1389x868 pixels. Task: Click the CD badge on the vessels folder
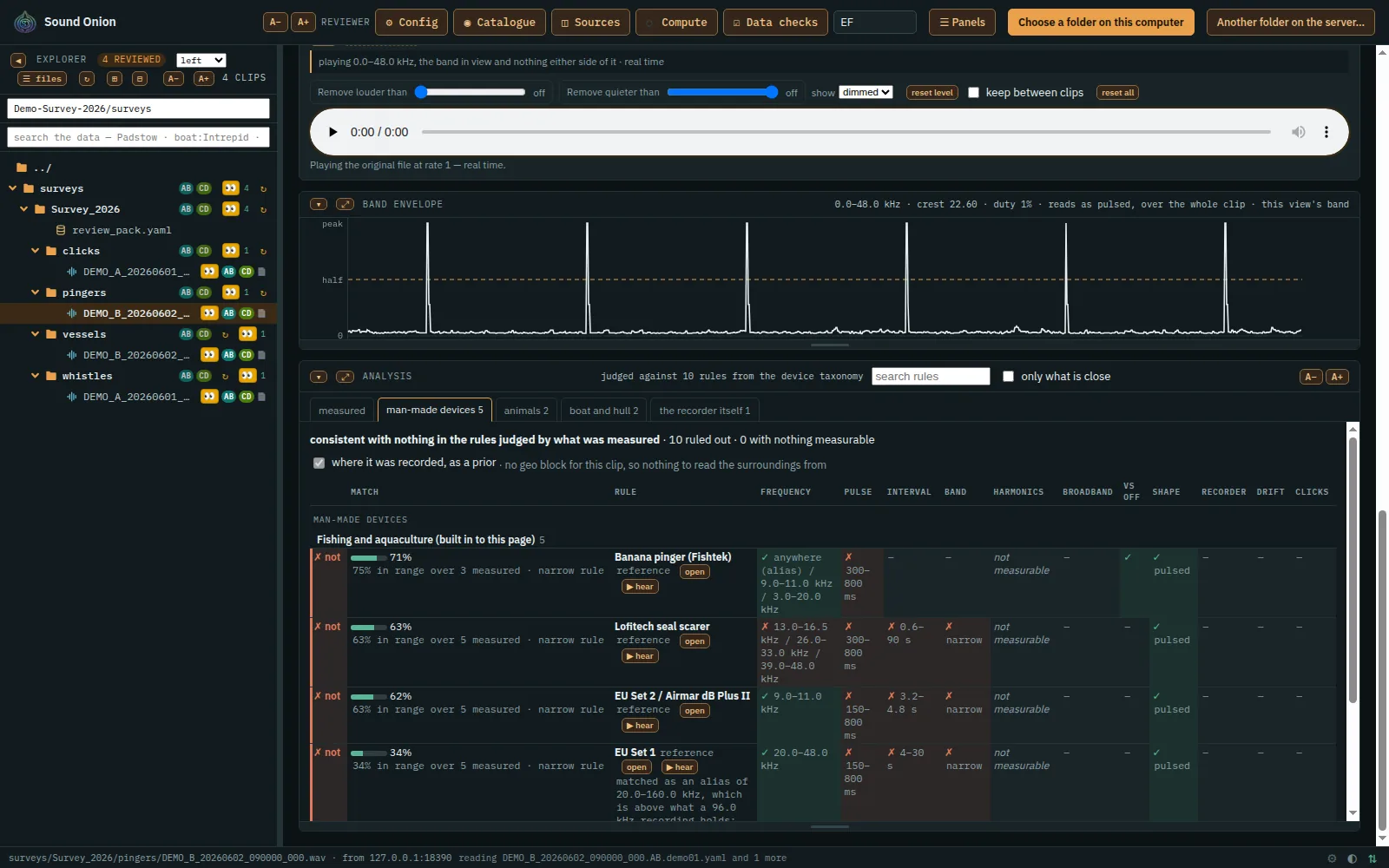point(204,334)
